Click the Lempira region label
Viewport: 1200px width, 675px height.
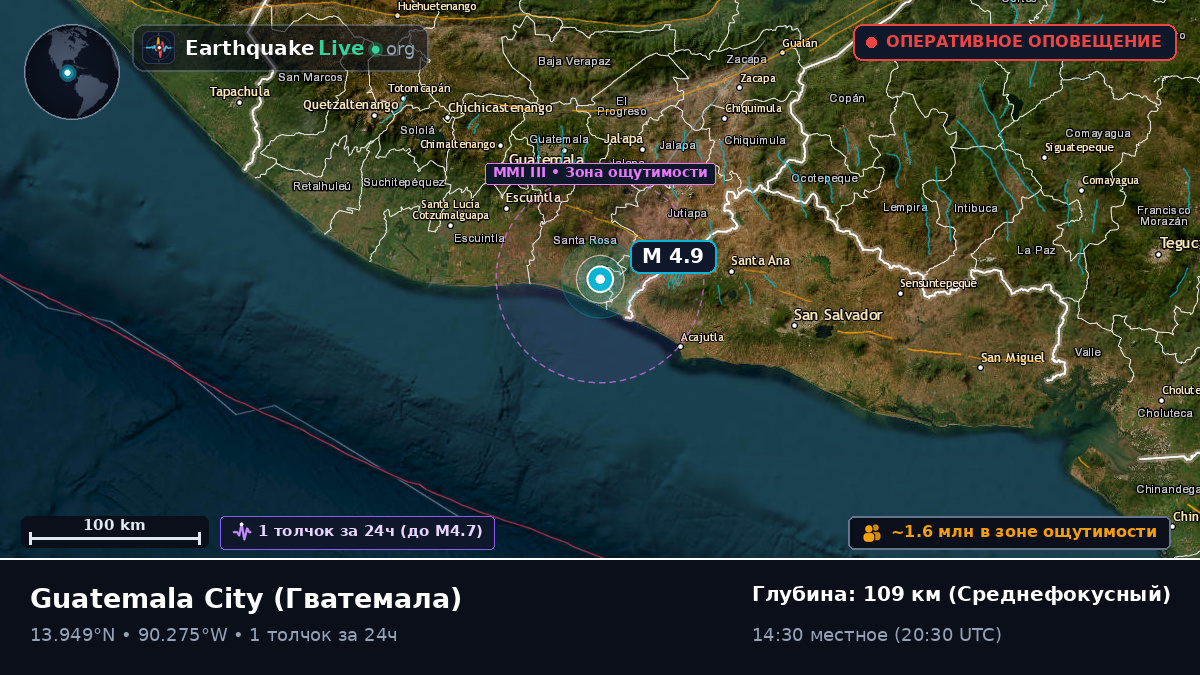point(905,208)
